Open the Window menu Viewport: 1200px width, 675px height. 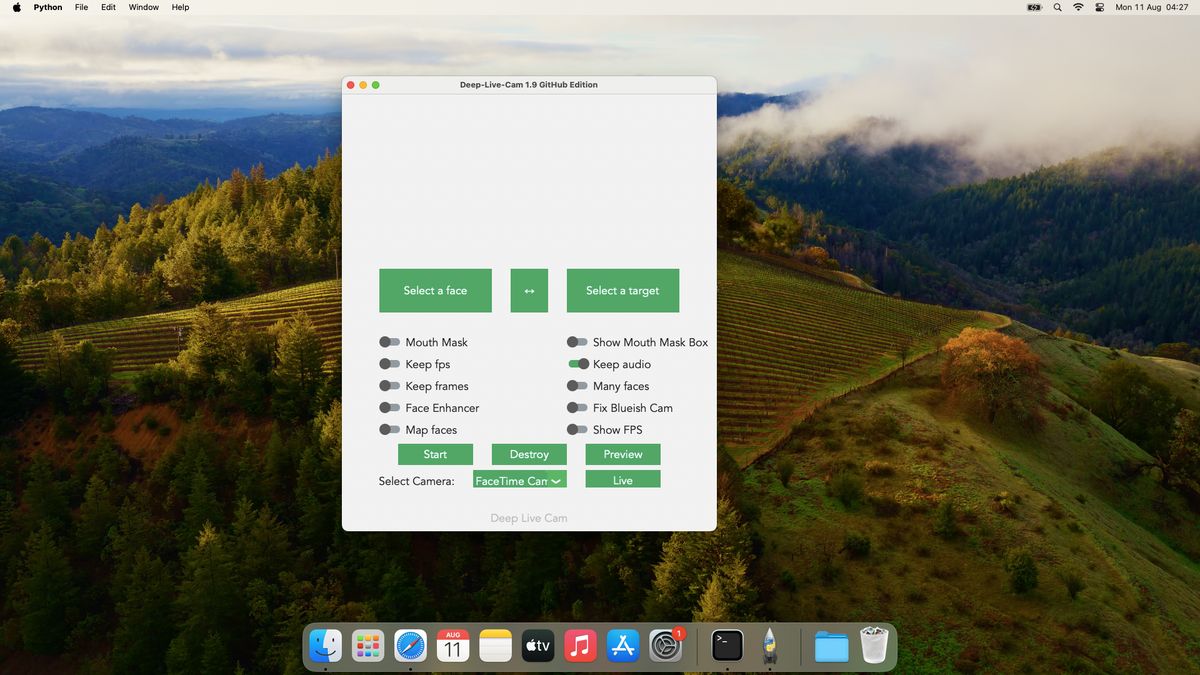click(143, 7)
